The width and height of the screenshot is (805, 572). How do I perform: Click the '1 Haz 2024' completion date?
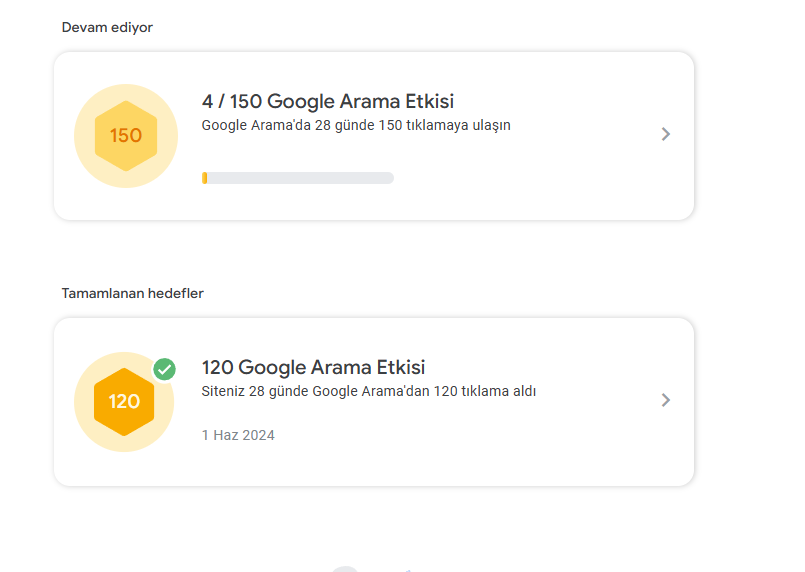[238, 435]
